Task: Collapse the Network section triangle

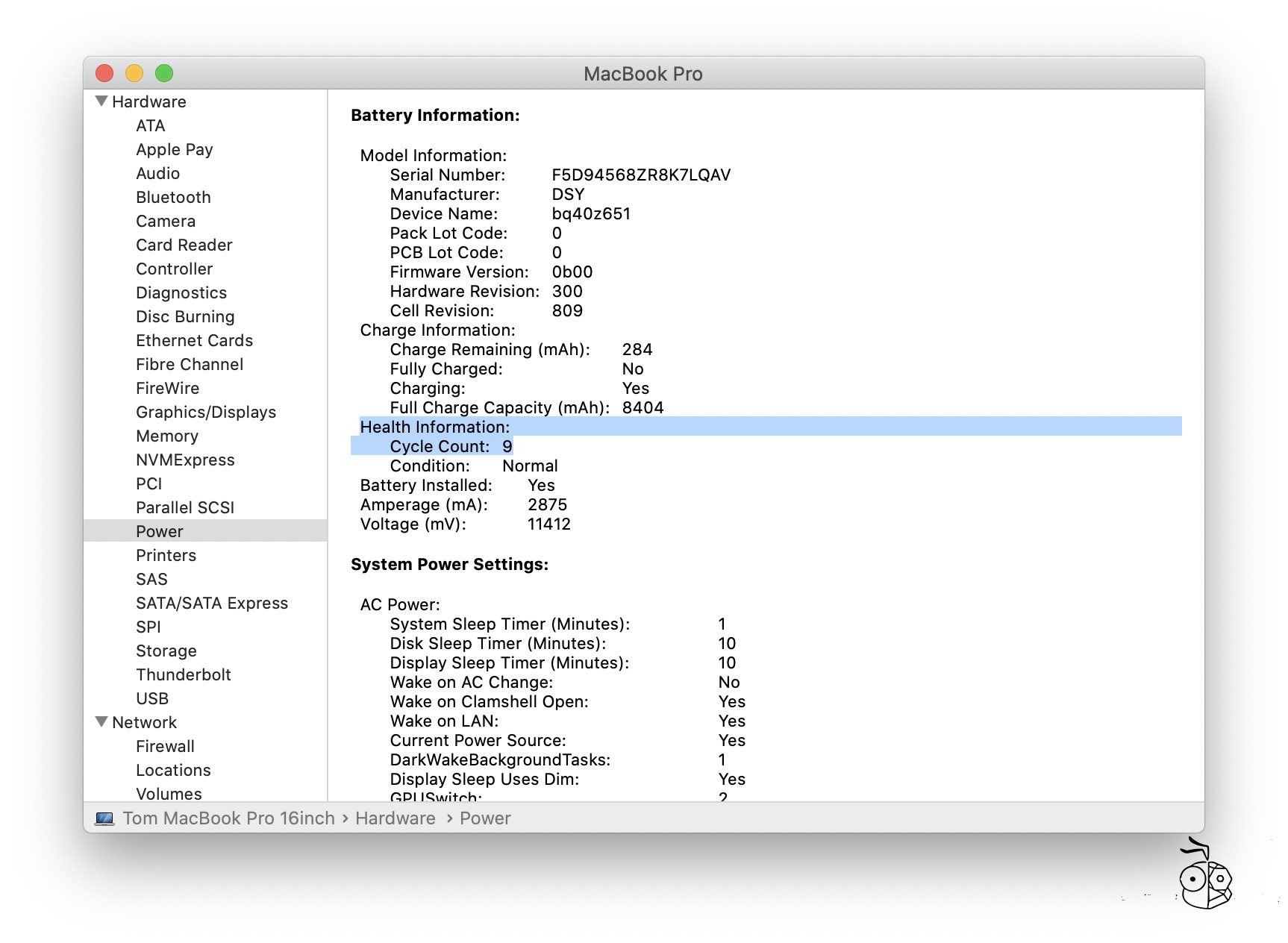Action: click(100, 721)
